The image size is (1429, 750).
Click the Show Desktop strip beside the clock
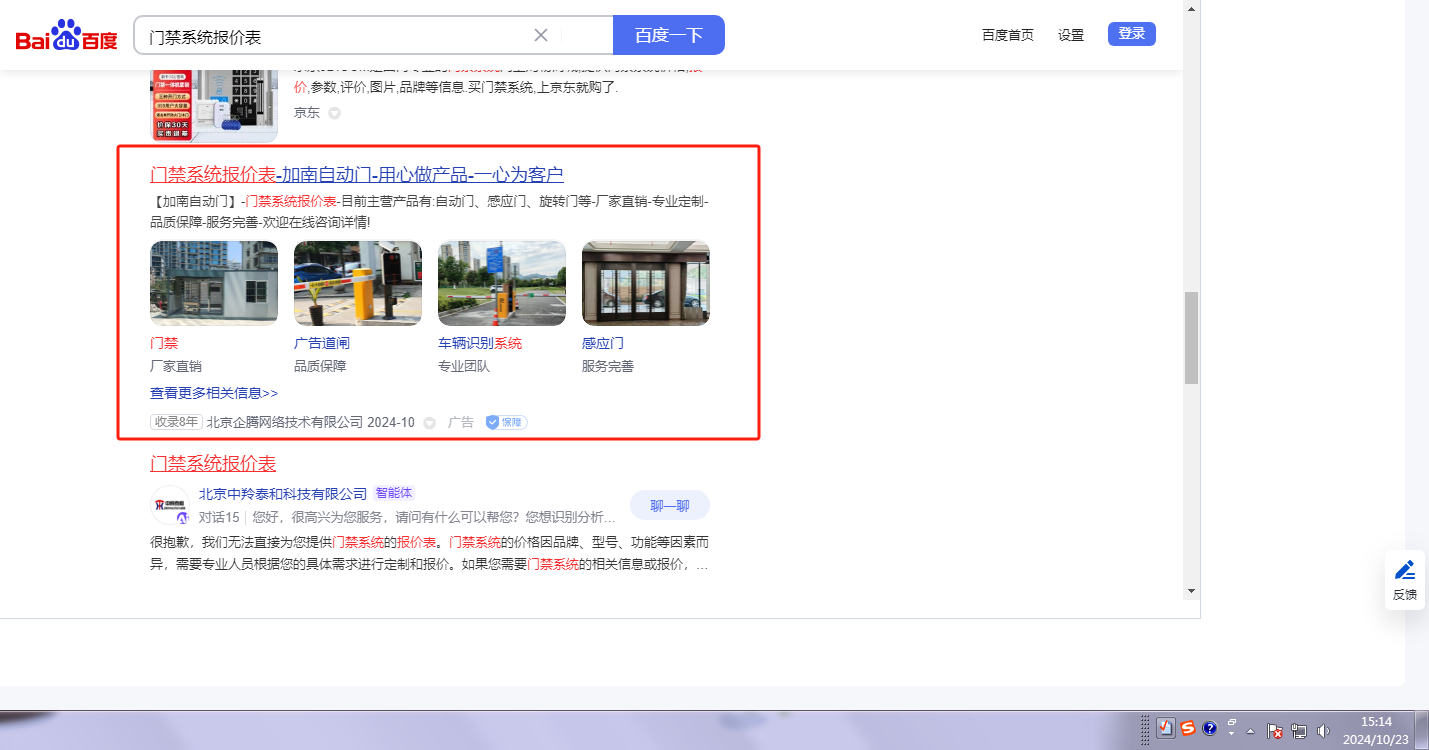[1421, 730]
